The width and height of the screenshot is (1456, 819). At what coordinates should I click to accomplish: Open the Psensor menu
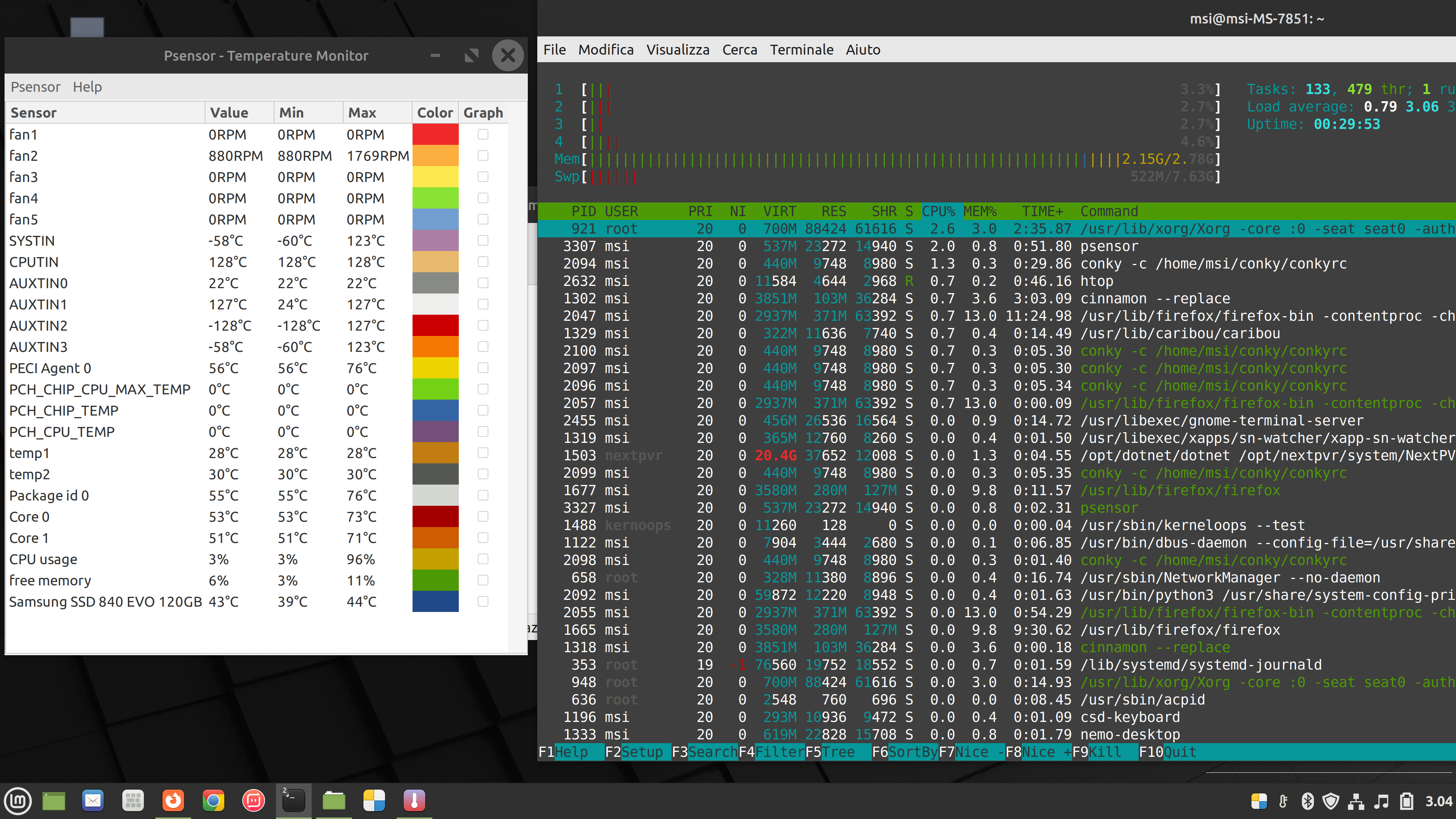(x=35, y=87)
